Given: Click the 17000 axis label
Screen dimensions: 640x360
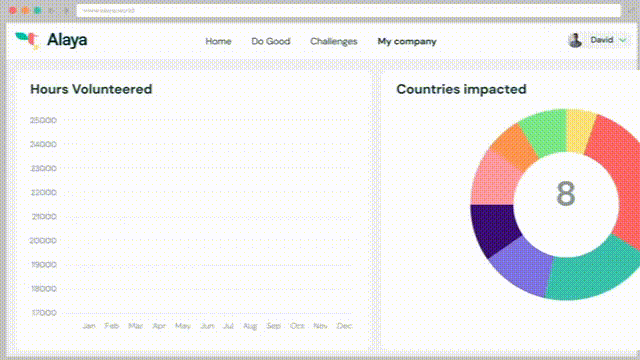Looking at the screenshot, I should coord(44,313).
